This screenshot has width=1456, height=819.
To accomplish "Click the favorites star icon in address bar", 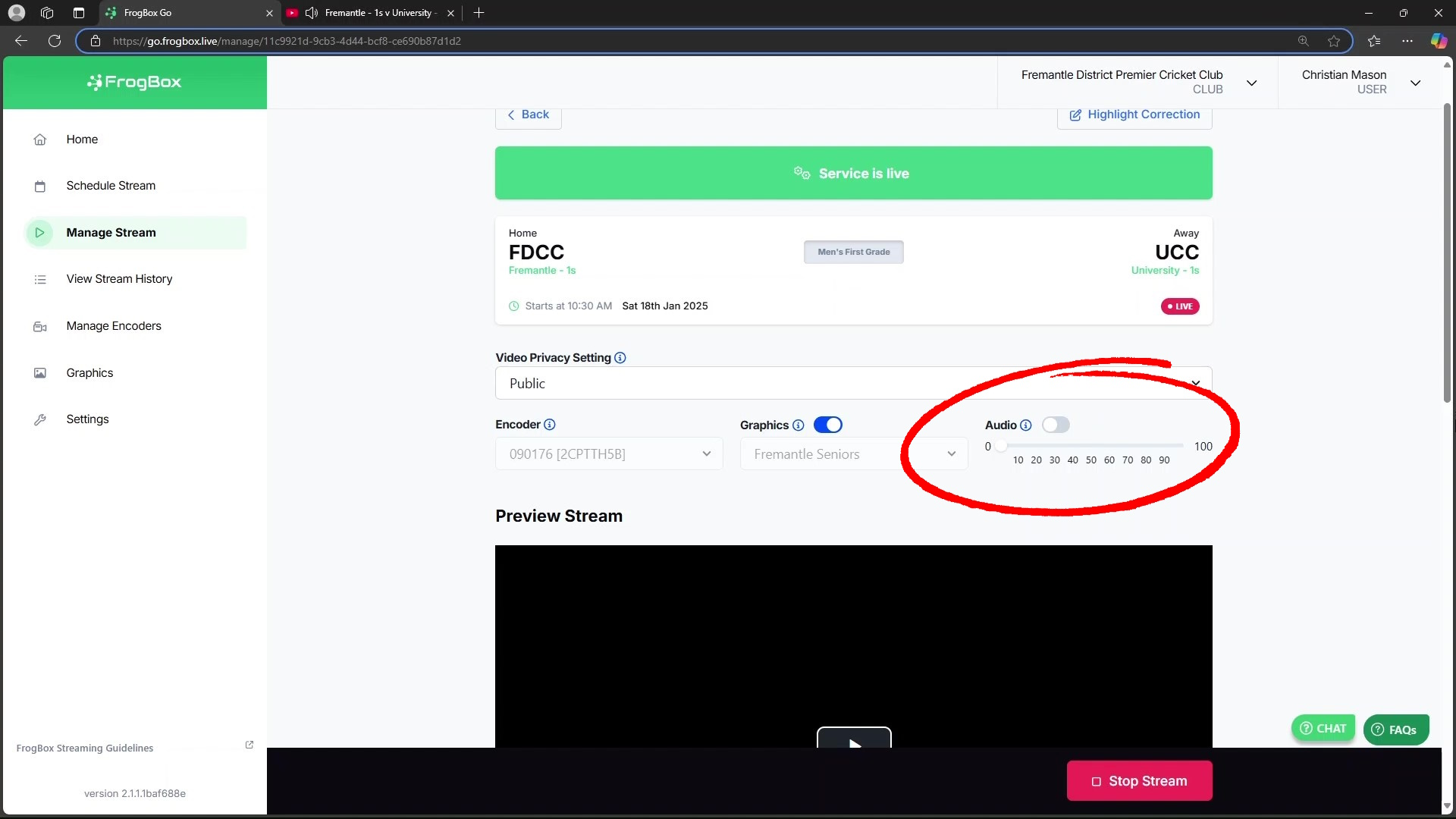I will (1334, 41).
